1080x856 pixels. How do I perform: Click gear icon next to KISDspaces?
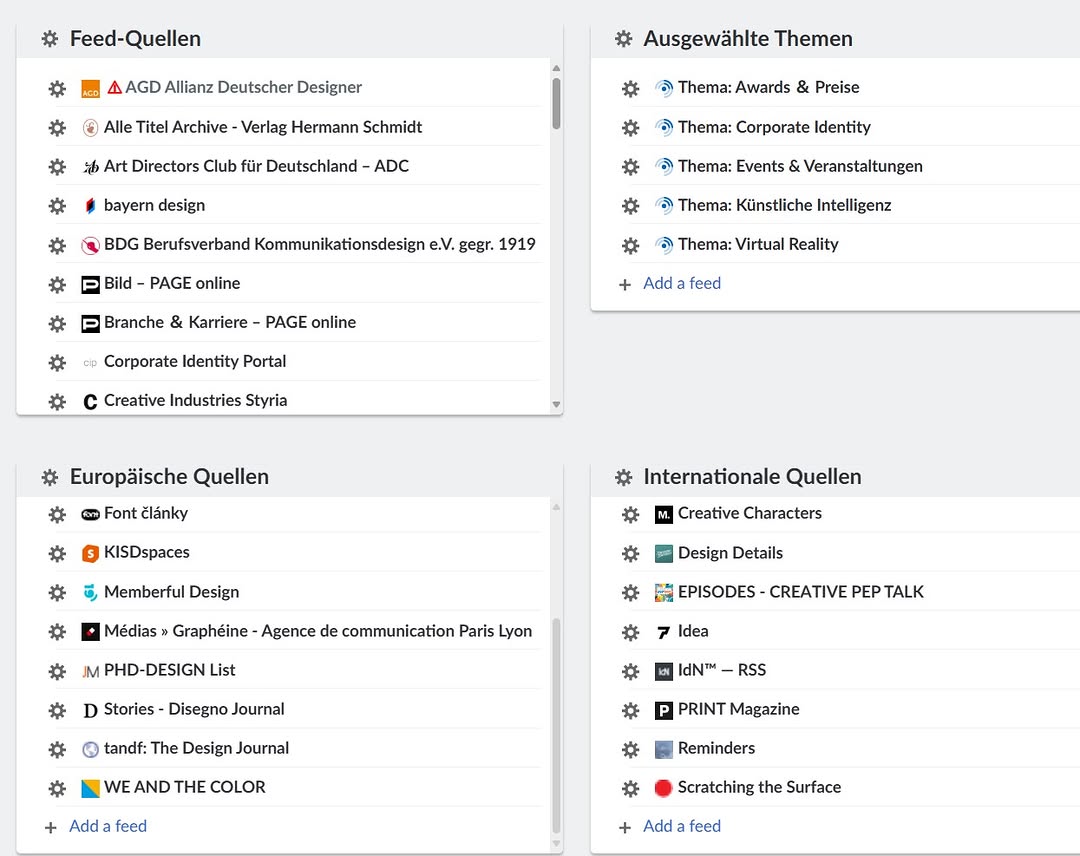[57, 552]
